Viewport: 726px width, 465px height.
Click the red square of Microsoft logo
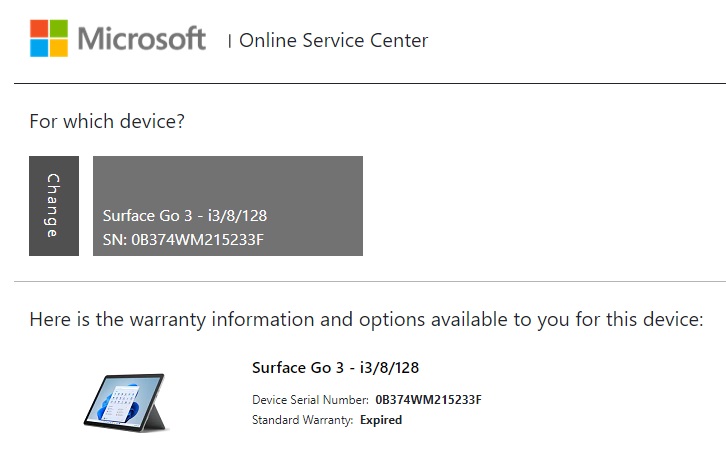[x=39, y=28]
